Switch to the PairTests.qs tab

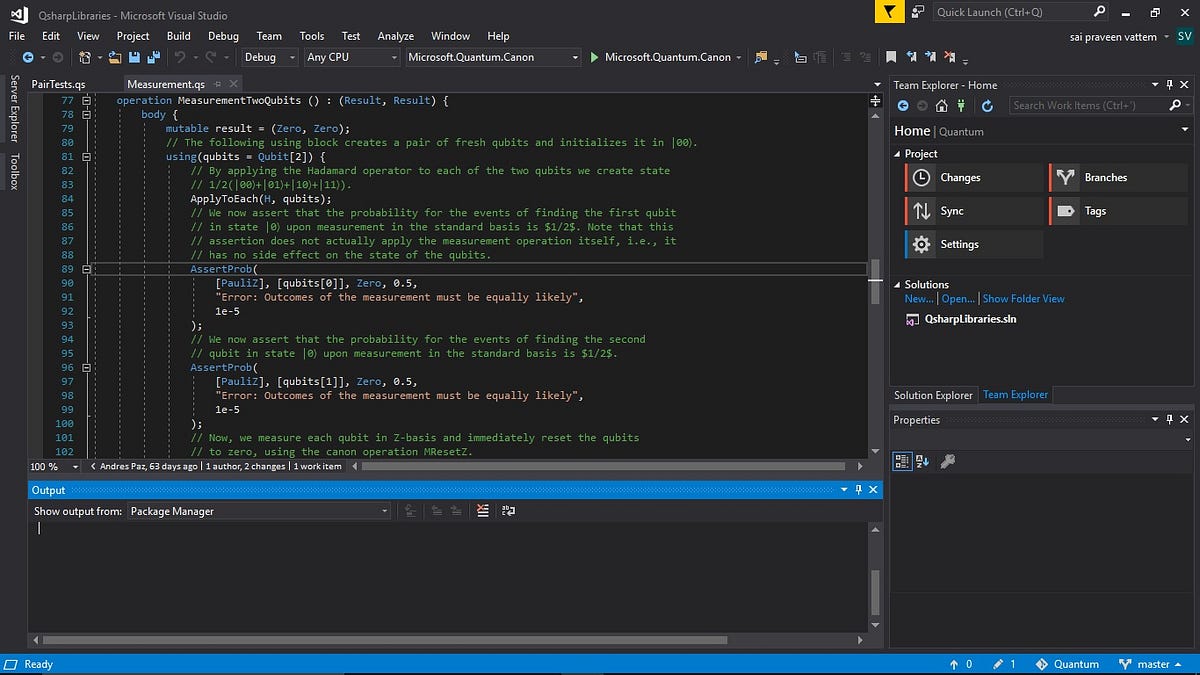click(58, 84)
